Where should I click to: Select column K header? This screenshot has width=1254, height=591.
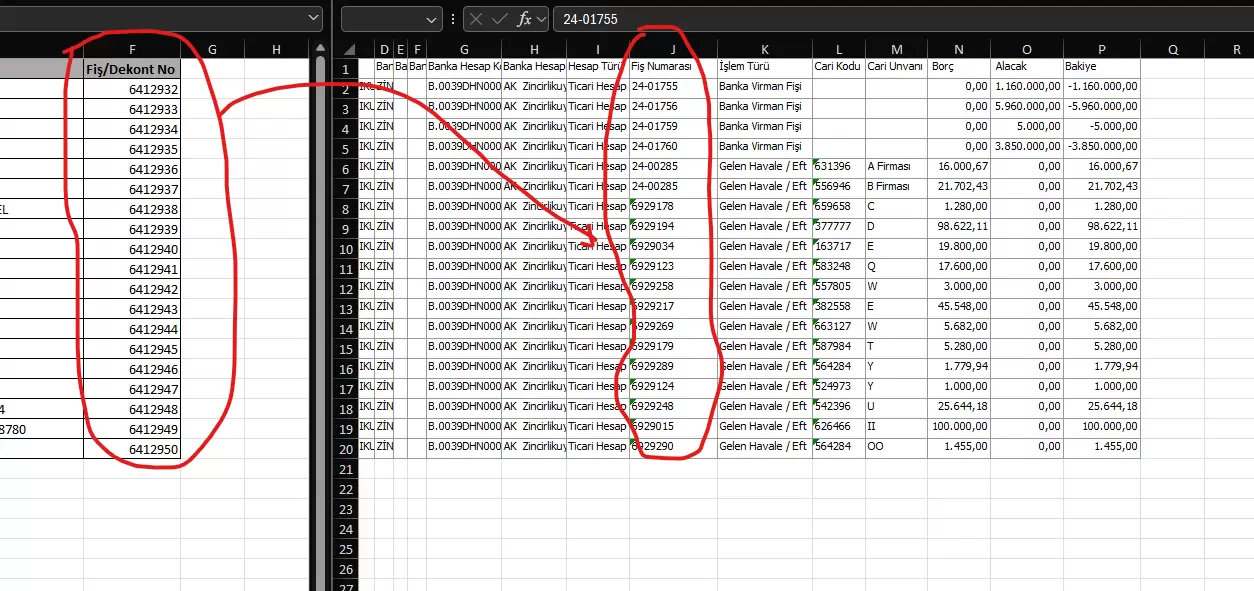pyautogui.click(x=765, y=49)
